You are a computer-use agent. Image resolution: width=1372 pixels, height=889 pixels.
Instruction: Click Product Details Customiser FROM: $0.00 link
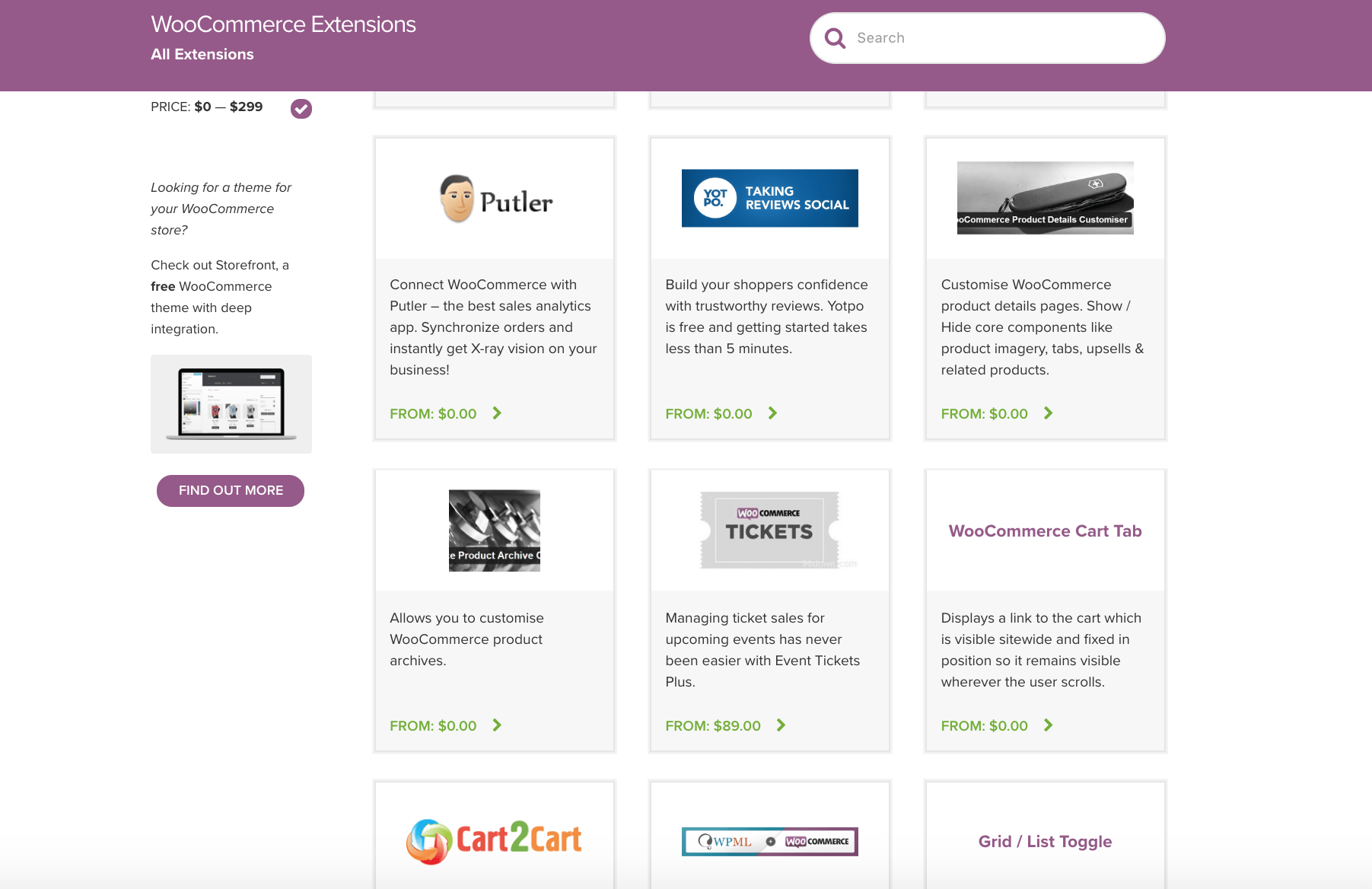pyautogui.click(x=984, y=414)
